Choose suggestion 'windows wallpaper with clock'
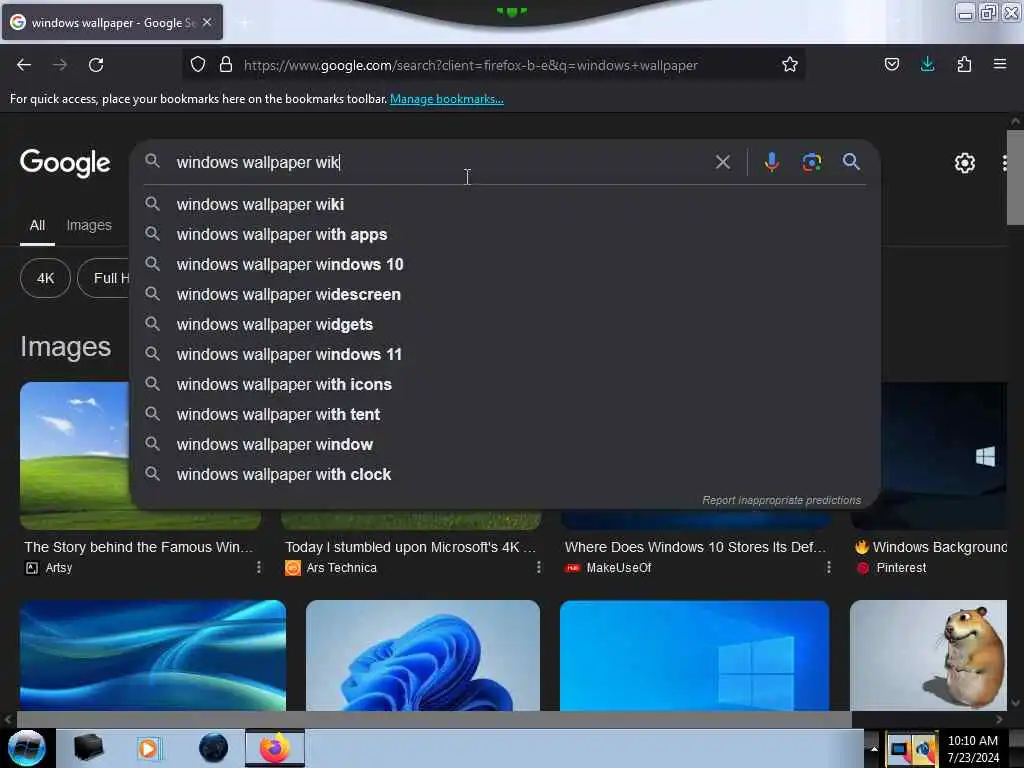This screenshot has height=768, width=1024. pos(505,475)
